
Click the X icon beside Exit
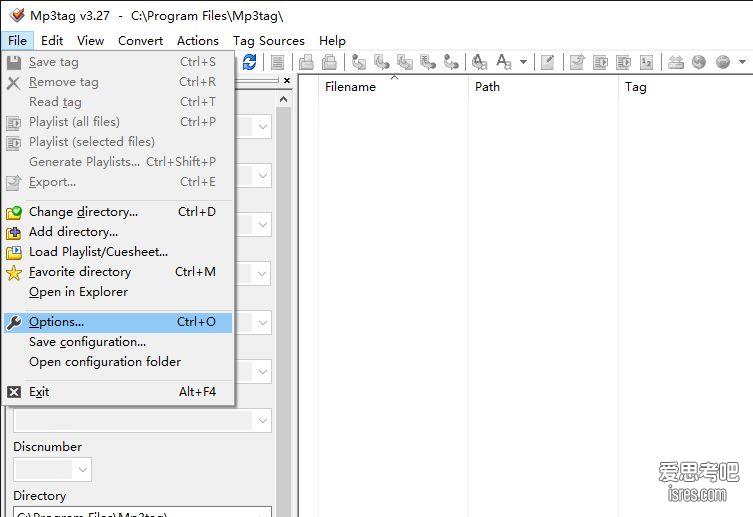13,392
